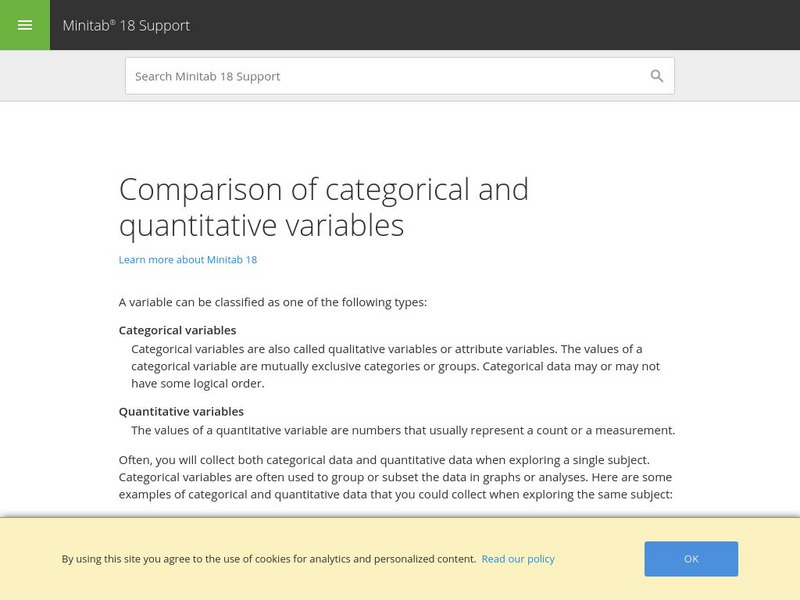The width and height of the screenshot is (800, 600).
Task: Select the bold Categorical variables term
Action: [177, 330]
